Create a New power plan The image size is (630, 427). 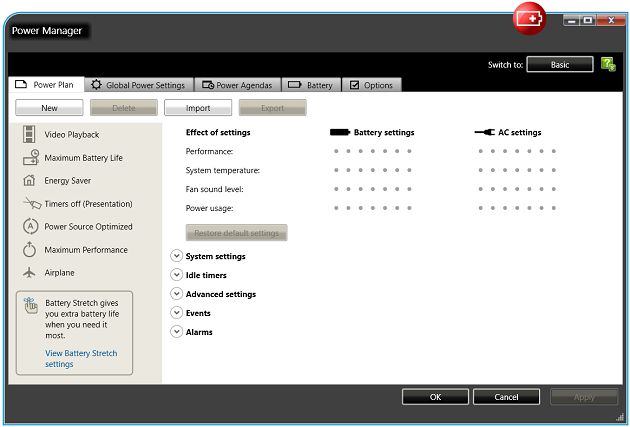point(49,108)
